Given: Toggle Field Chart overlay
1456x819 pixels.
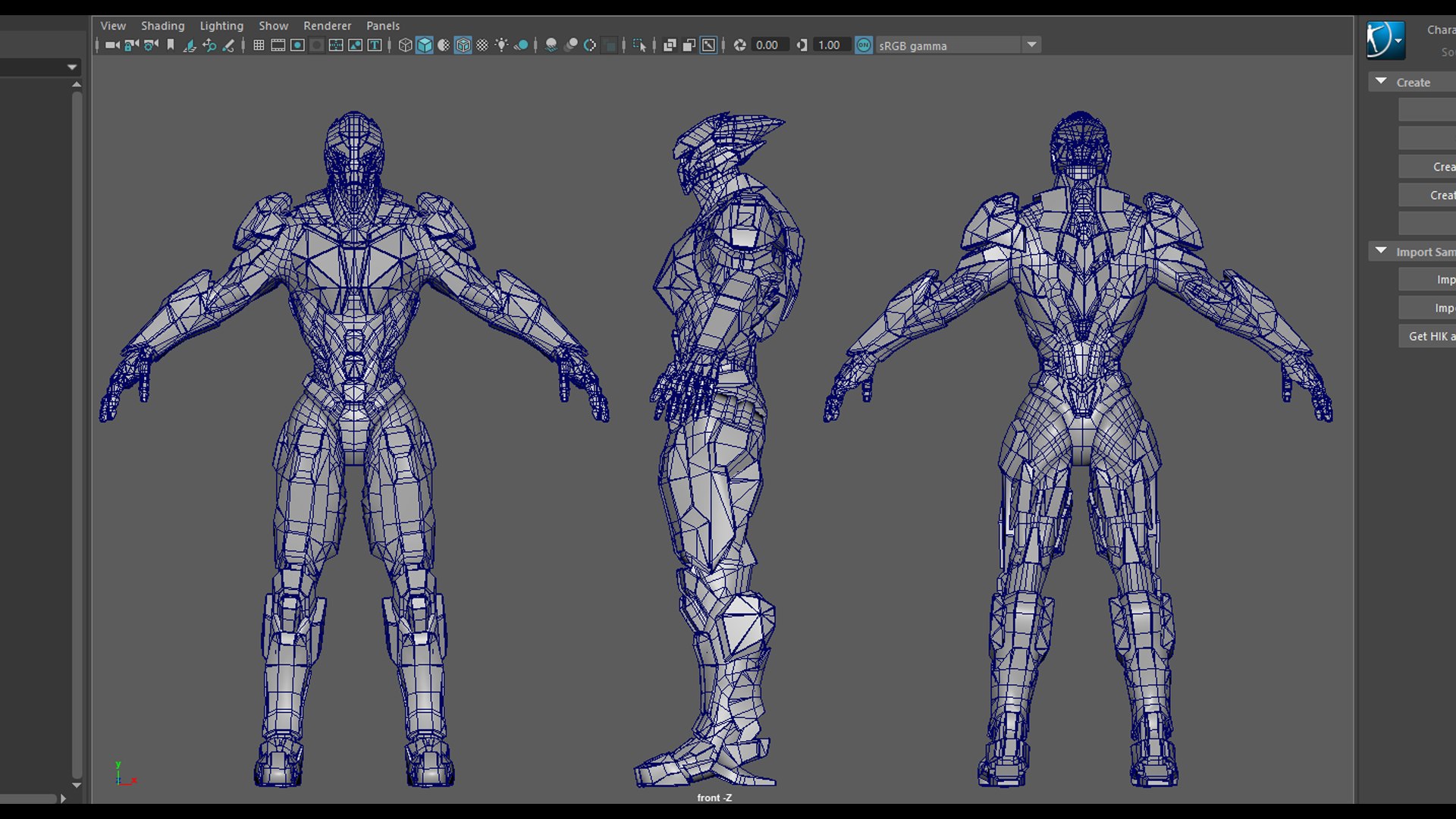Looking at the screenshot, I should (x=336, y=45).
